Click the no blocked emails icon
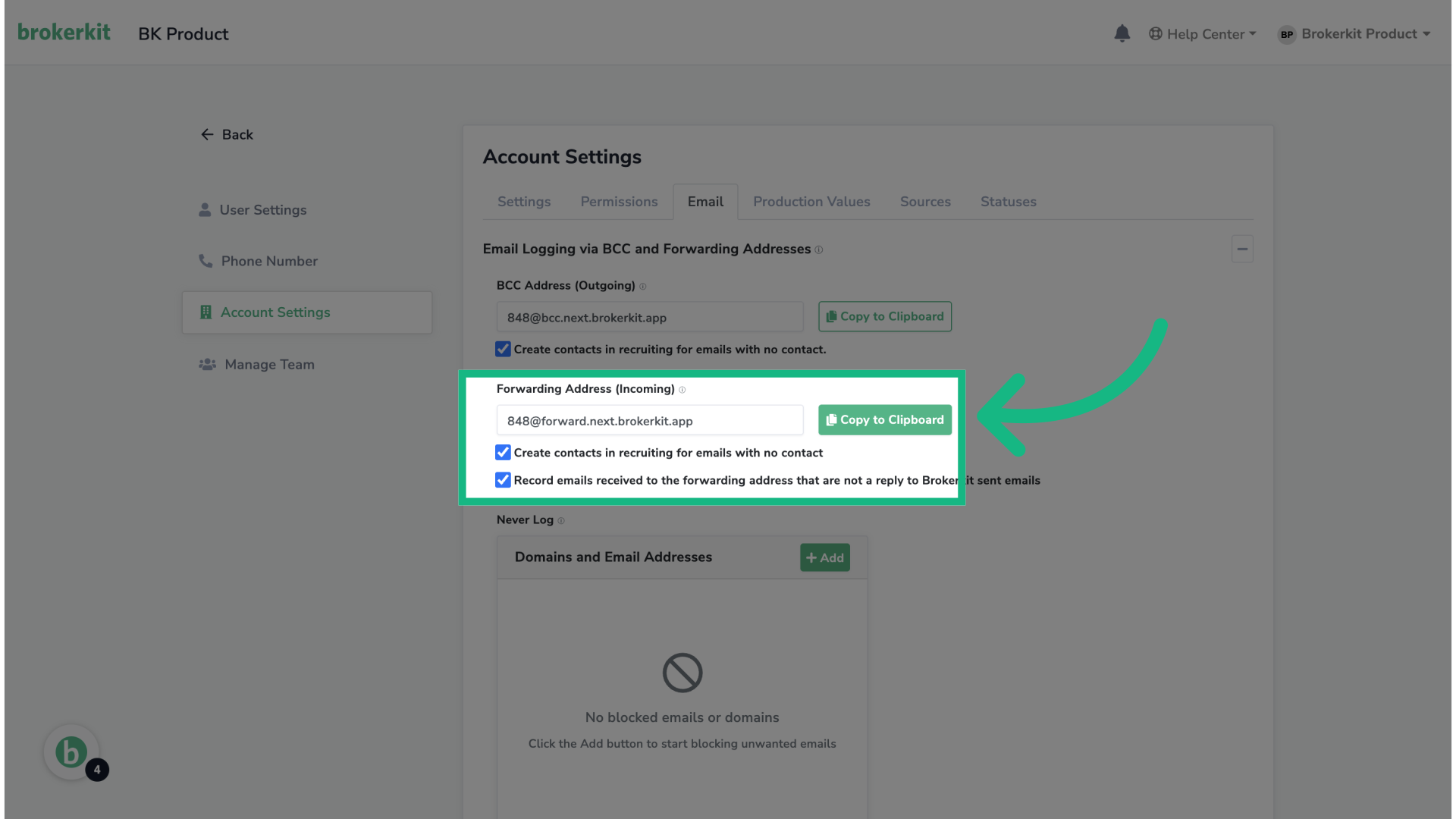Screen dimensions: 1456x819 (x=682, y=673)
